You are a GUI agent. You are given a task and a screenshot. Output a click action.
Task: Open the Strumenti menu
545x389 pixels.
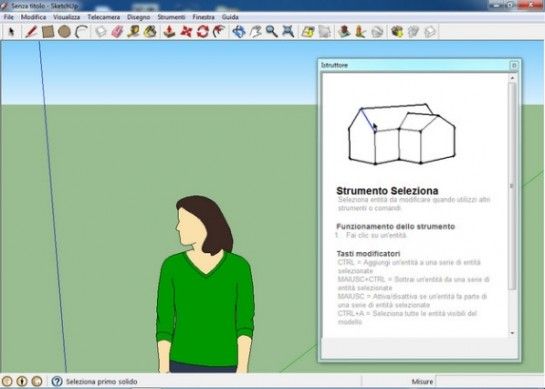pyautogui.click(x=171, y=17)
